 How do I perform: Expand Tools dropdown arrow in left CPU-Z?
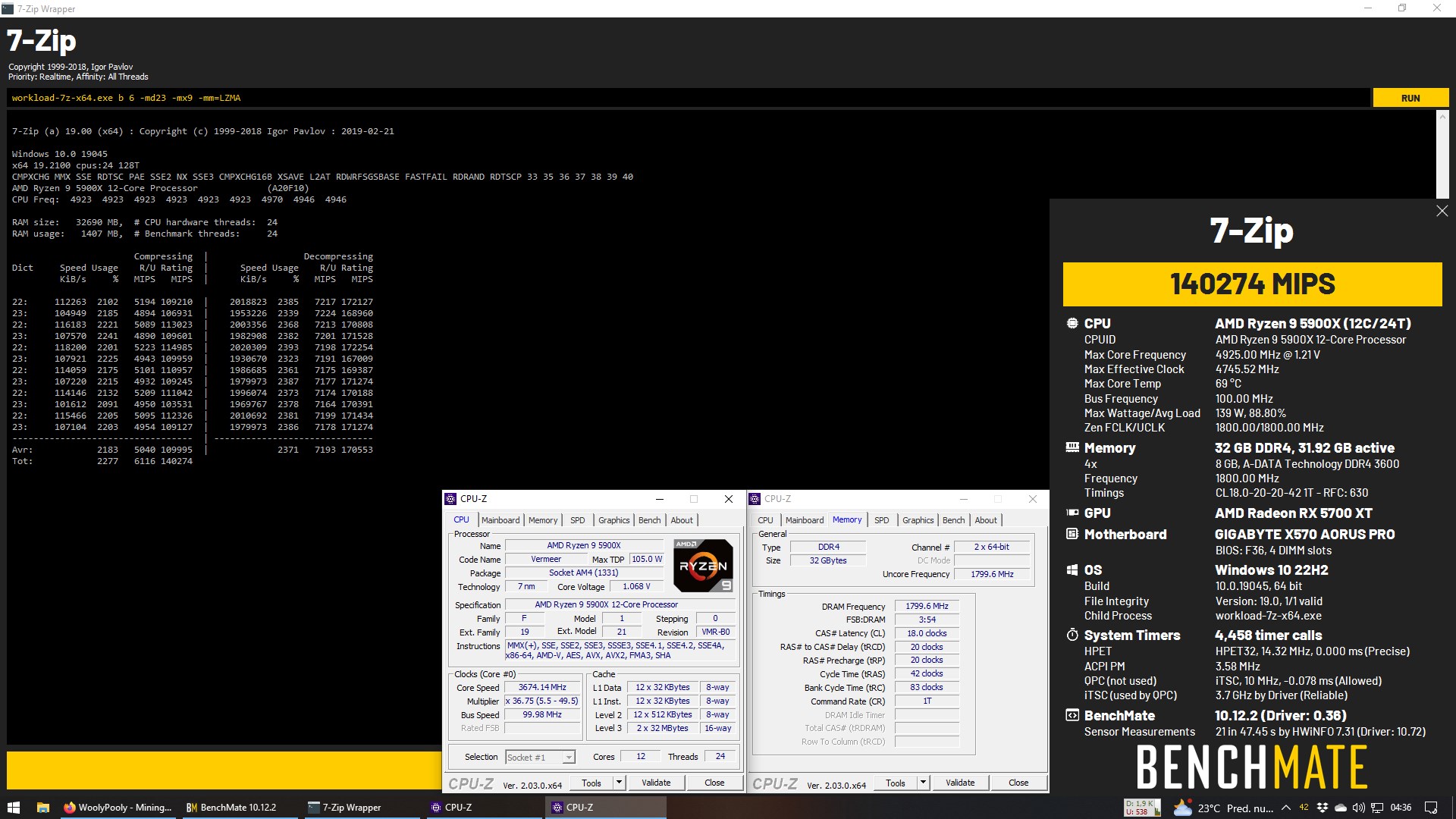[619, 783]
